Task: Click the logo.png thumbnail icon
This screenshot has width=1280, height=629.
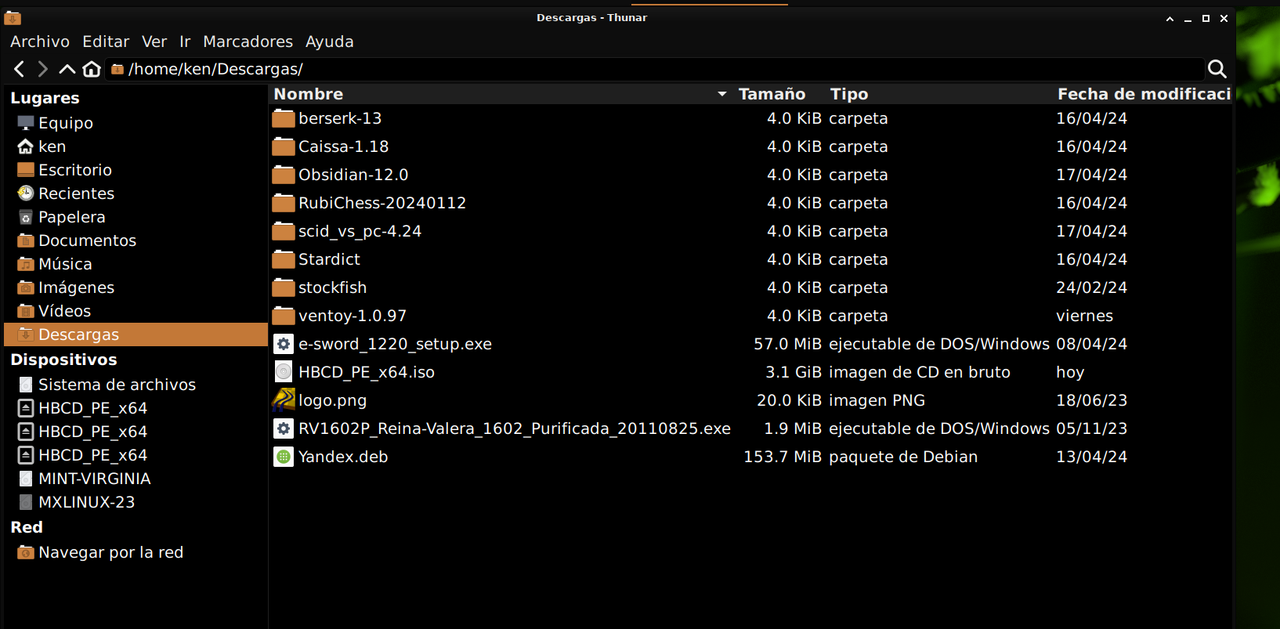Action: tap(284, 400)
